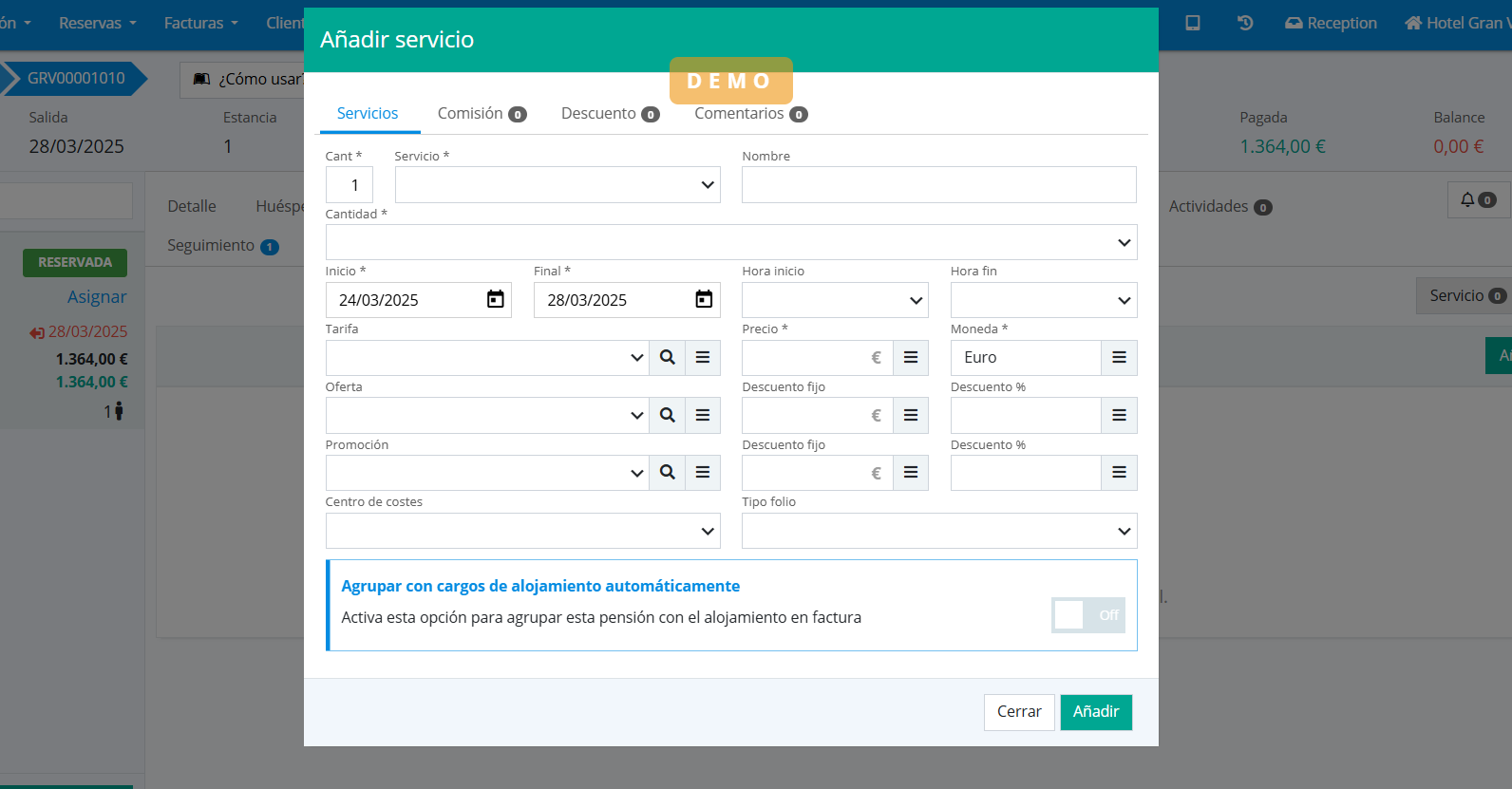This screenshot has width=1512, height=789.
Task: Click search icon next to Tarifa field
Action: pos(668,358)
